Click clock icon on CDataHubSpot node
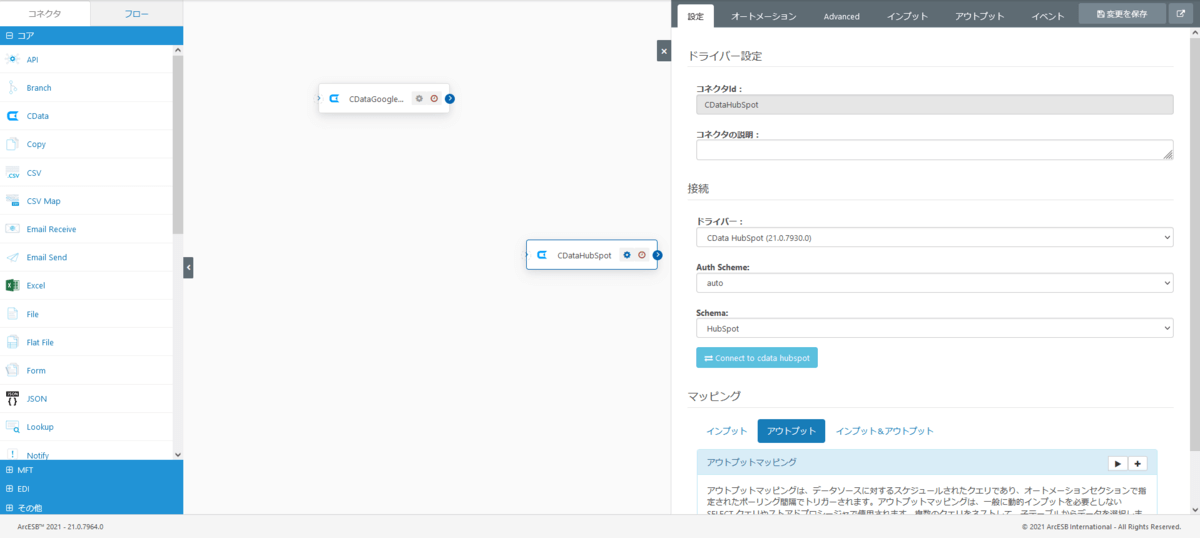1200x538 pixels. (642, 255)
